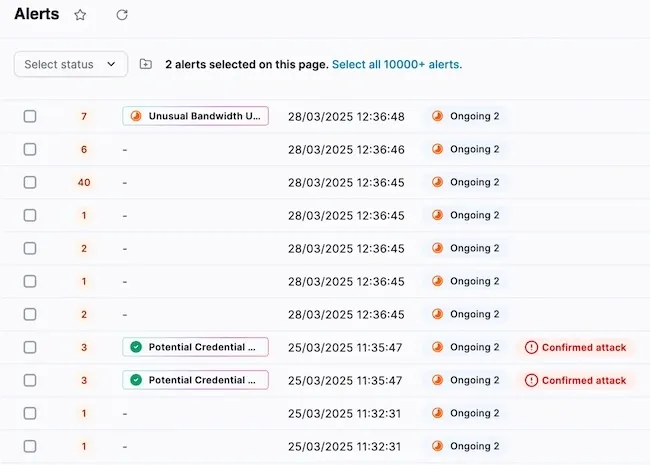This screenshot has width=650, height=465.
Task: Favorite the Alerts page with the star icon
Action: [80, 15]
